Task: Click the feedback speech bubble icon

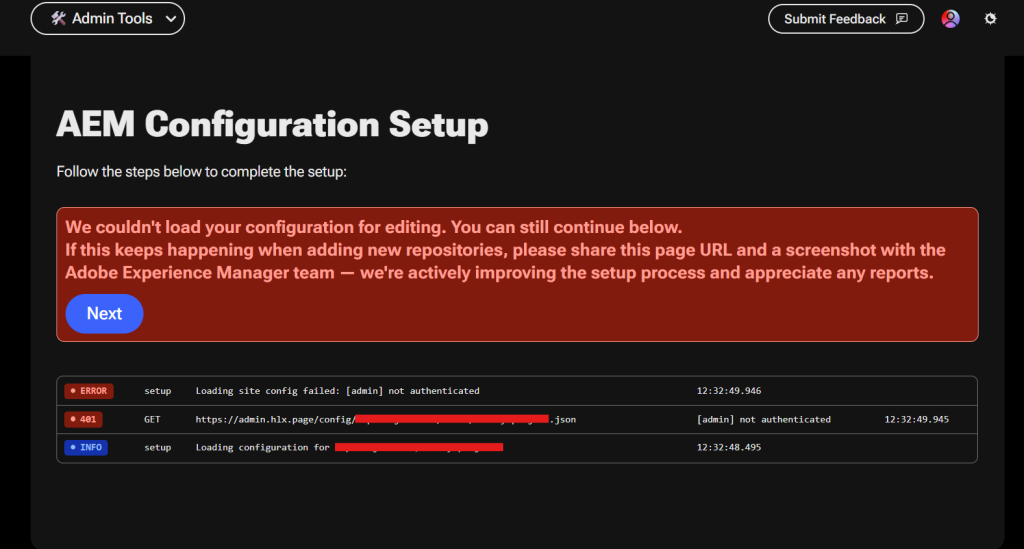Action: 902,19
